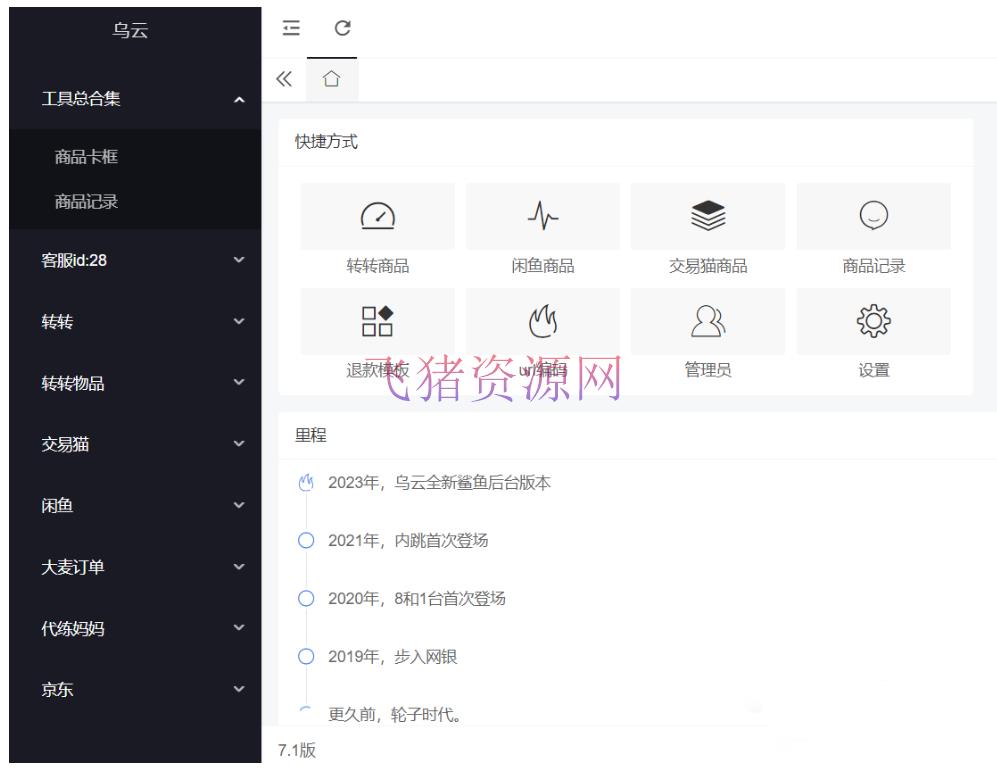Click the 工具总合集 menu label
The height and width of the screenshot is (769, 997).
coord(81,99)
